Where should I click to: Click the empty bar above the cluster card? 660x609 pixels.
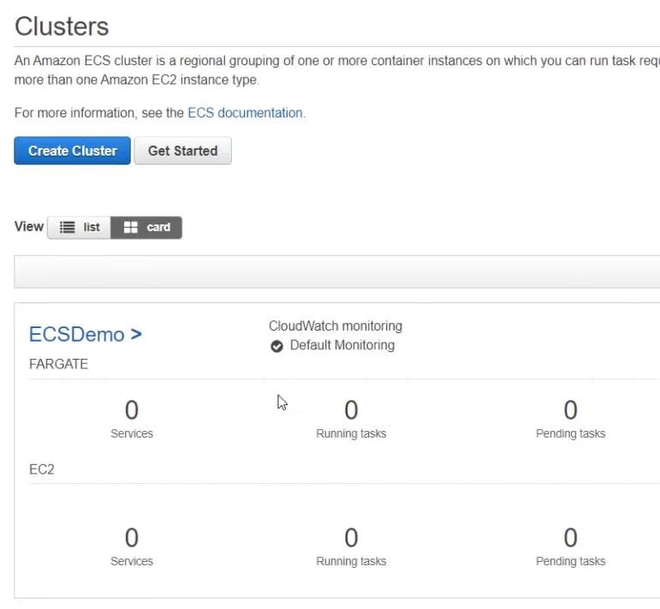click(336, 271)
